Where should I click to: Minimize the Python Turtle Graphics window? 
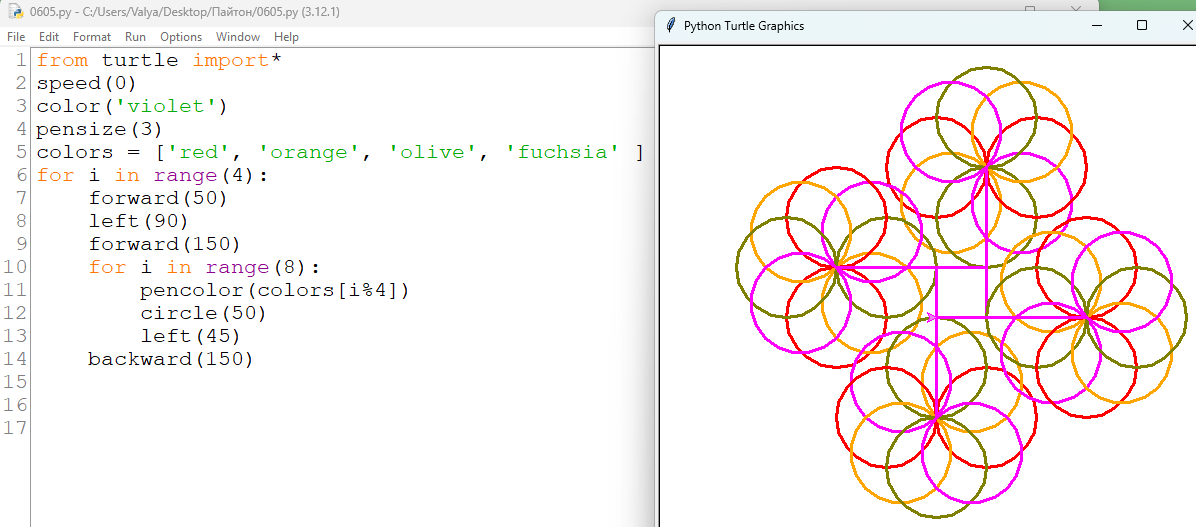click(x=1097, y=25)
